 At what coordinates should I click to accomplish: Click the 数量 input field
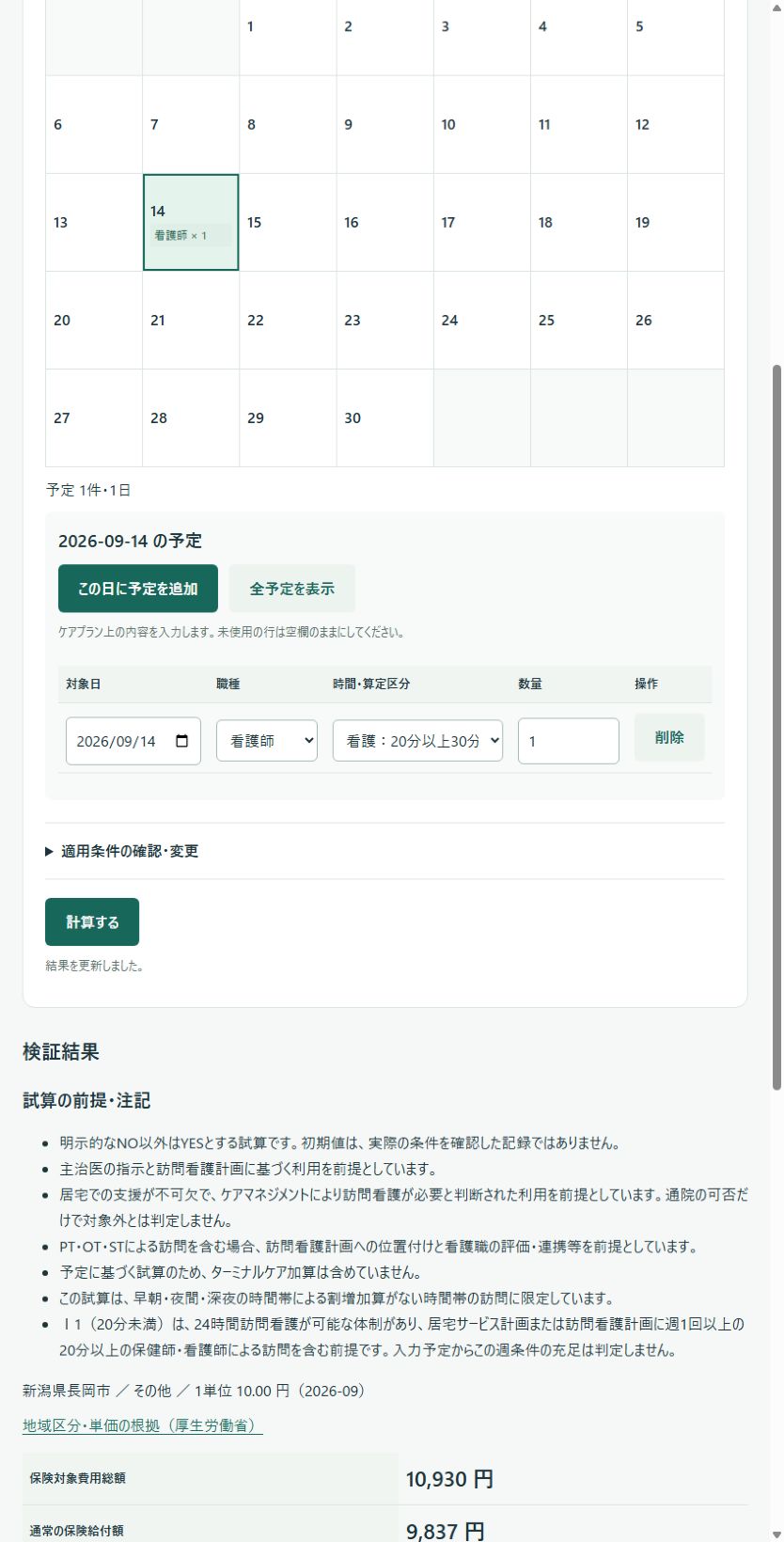569,741
